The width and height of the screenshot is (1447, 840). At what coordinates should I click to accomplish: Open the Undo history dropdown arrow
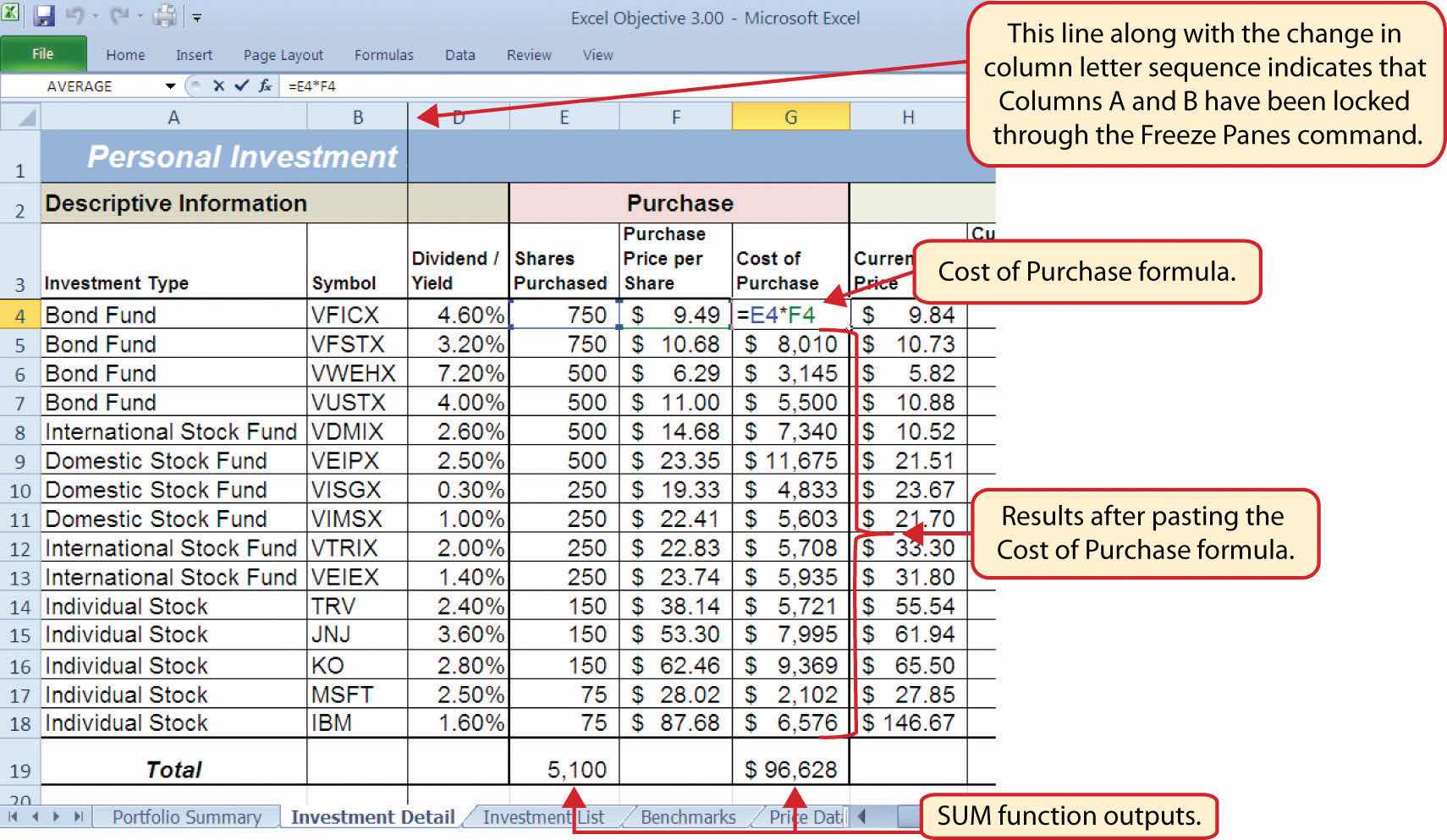[93, 16]
